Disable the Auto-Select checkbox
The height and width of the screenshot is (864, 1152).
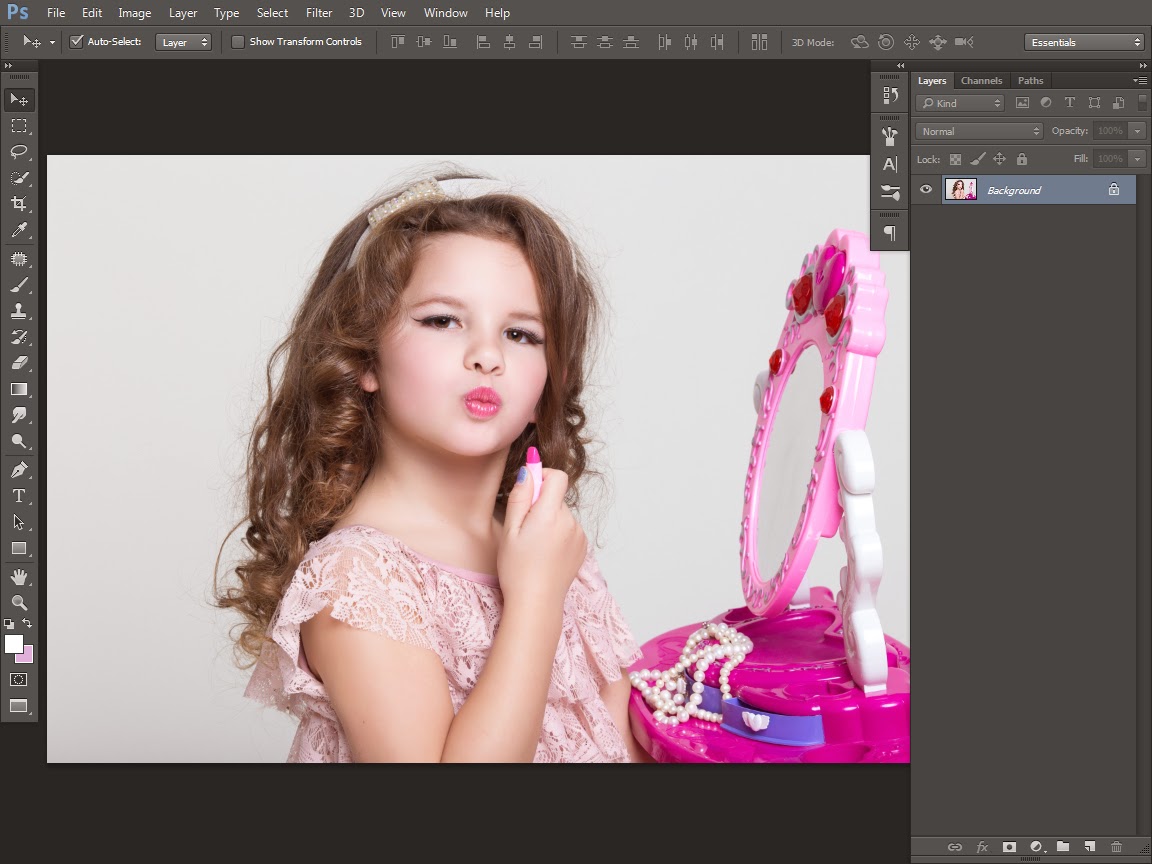[76, 42]
